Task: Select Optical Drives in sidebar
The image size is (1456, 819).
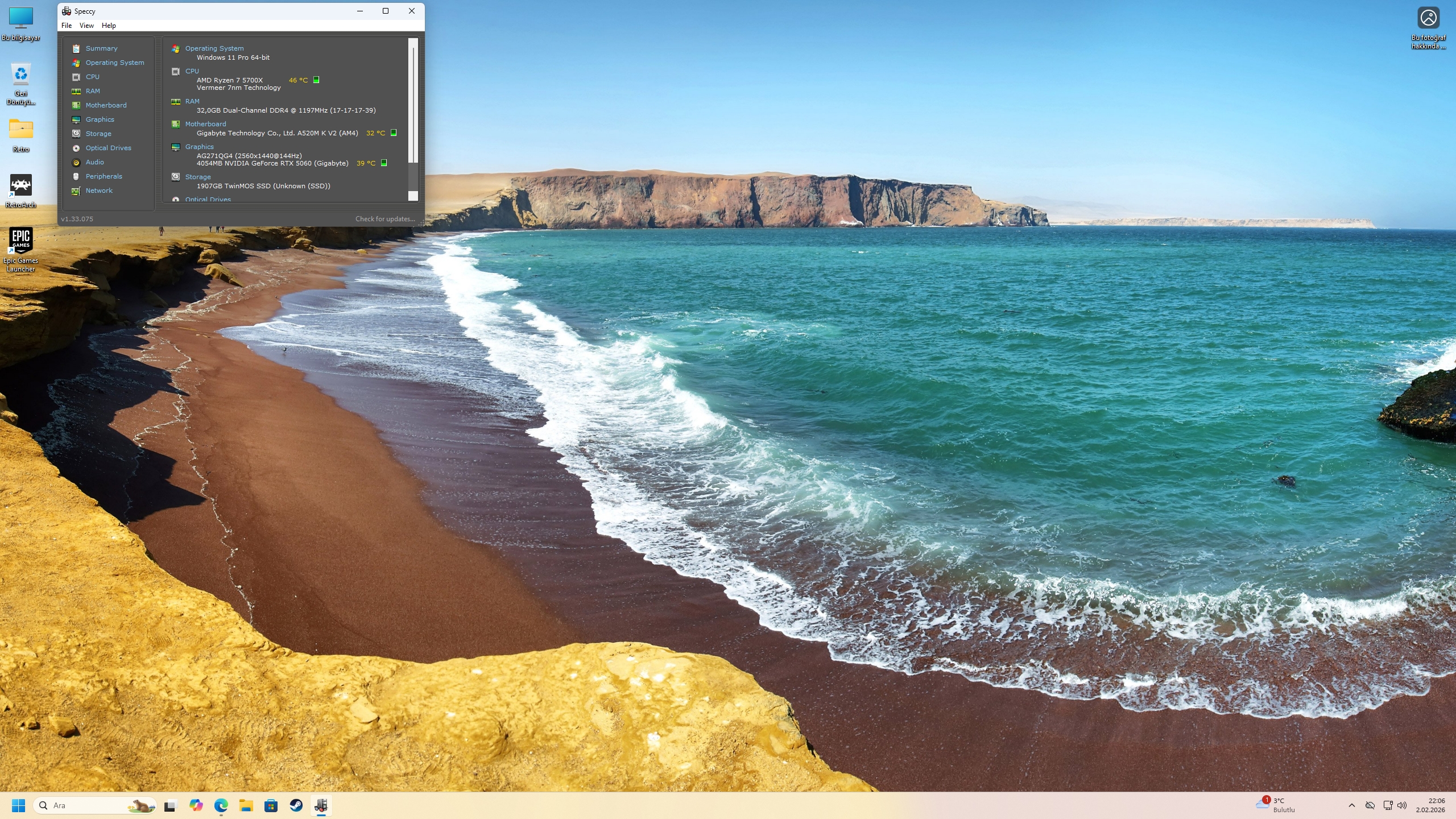Action: [108, 148]
